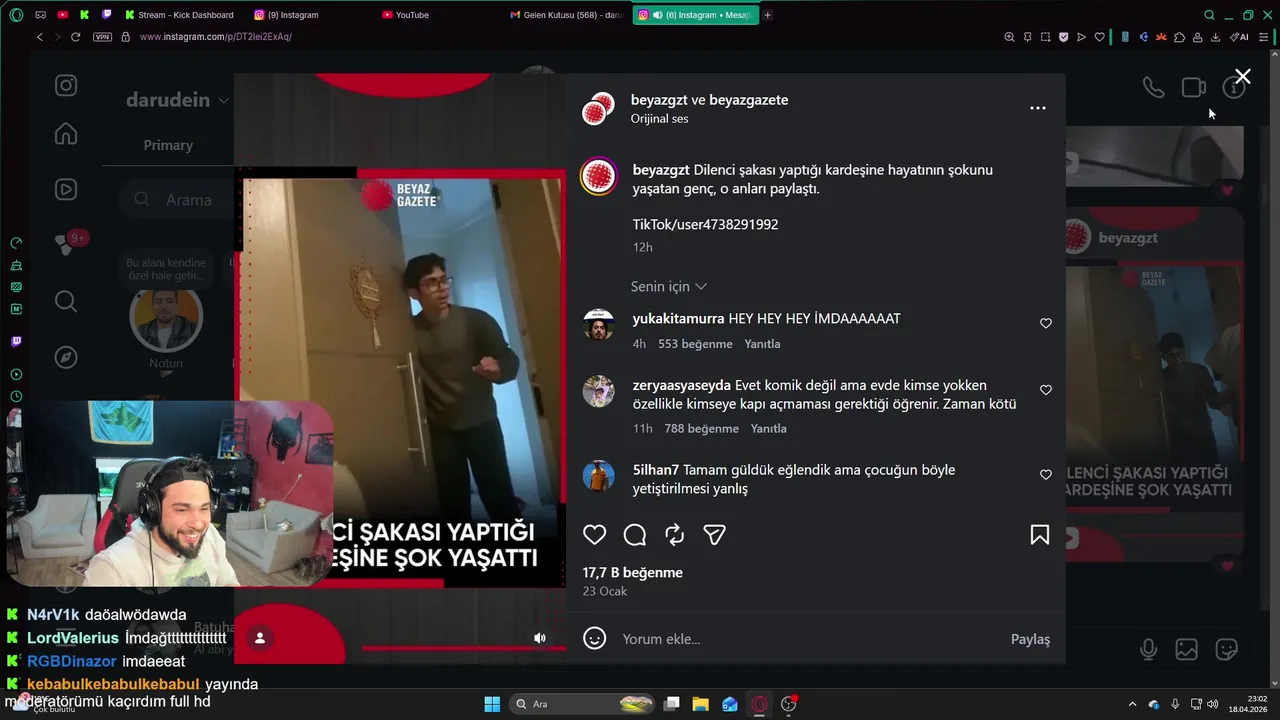The width and height of the screenshot is (1280, 720).
Task: View '553 beğenme' likes on yukakitamurra's comment
Action: pos(695,344)
